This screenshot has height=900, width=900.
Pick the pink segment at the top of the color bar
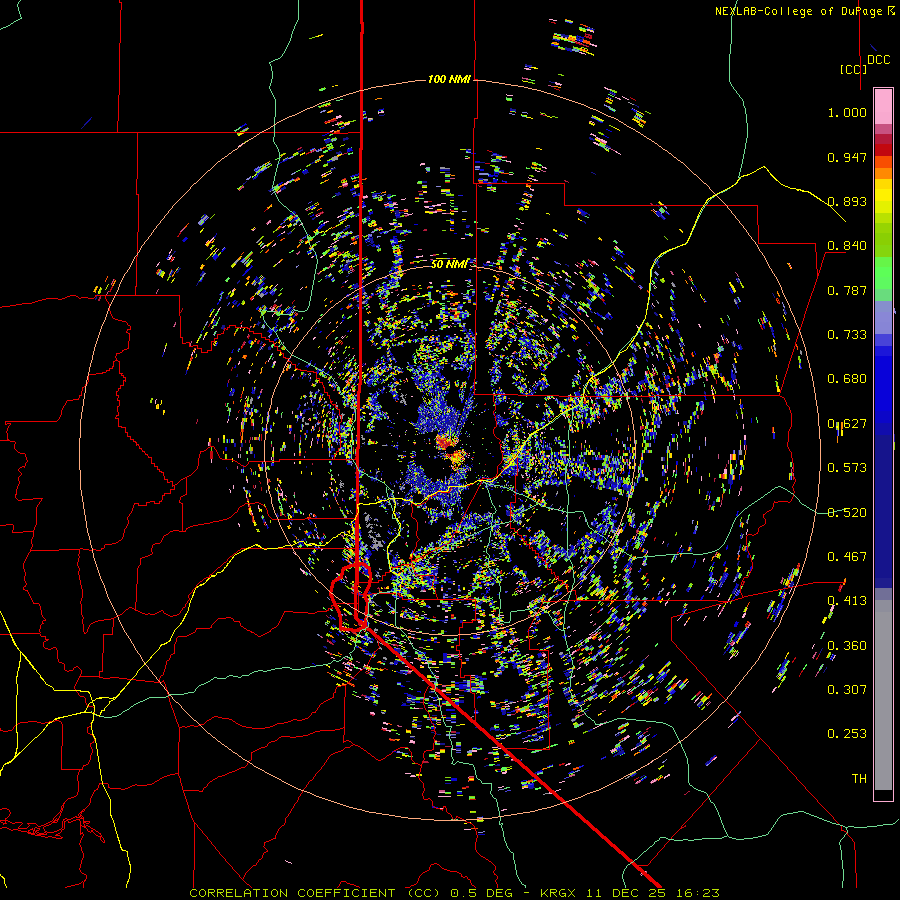coord(883,107)
